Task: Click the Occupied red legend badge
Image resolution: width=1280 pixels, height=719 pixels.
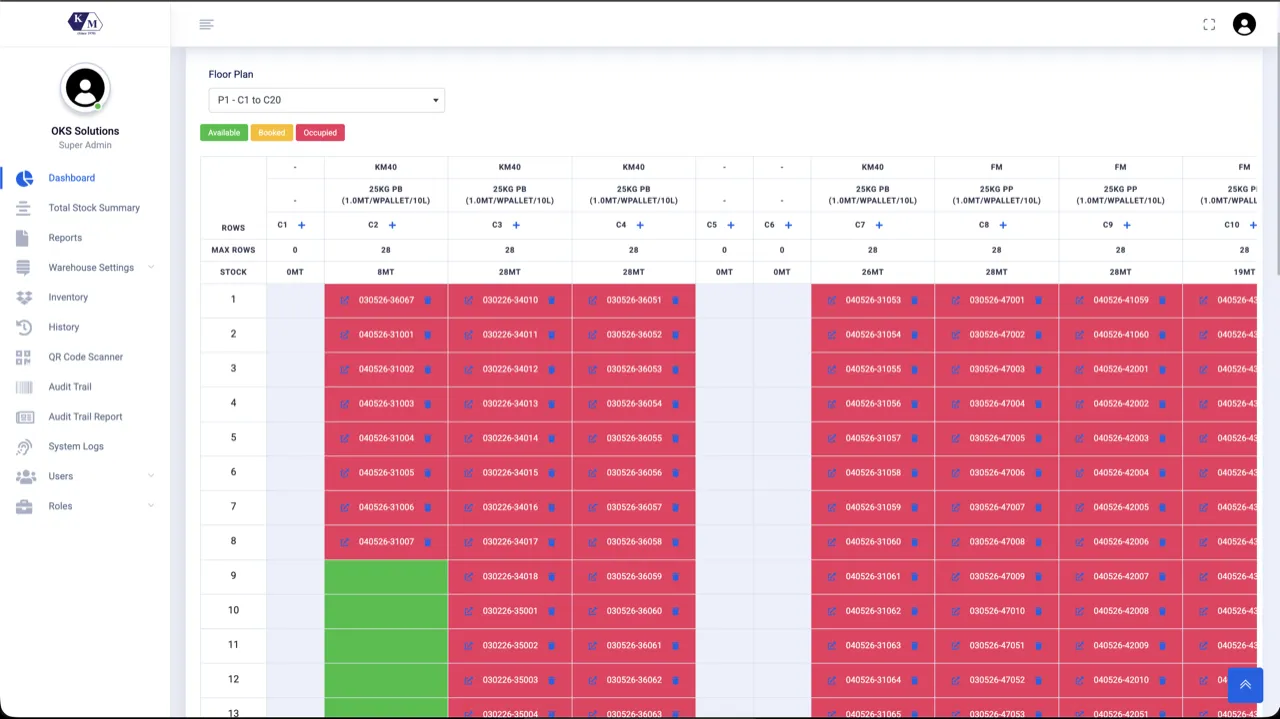Action: tap(320, 133)
